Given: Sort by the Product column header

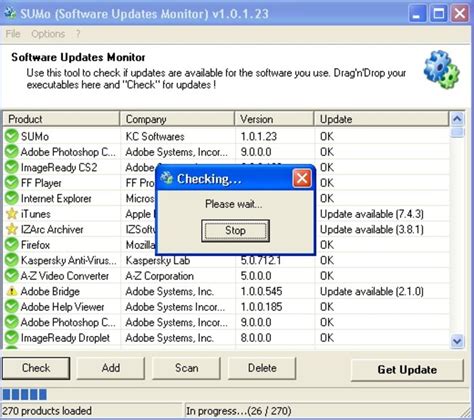Looking at the screenshot, I should point(61,119).
